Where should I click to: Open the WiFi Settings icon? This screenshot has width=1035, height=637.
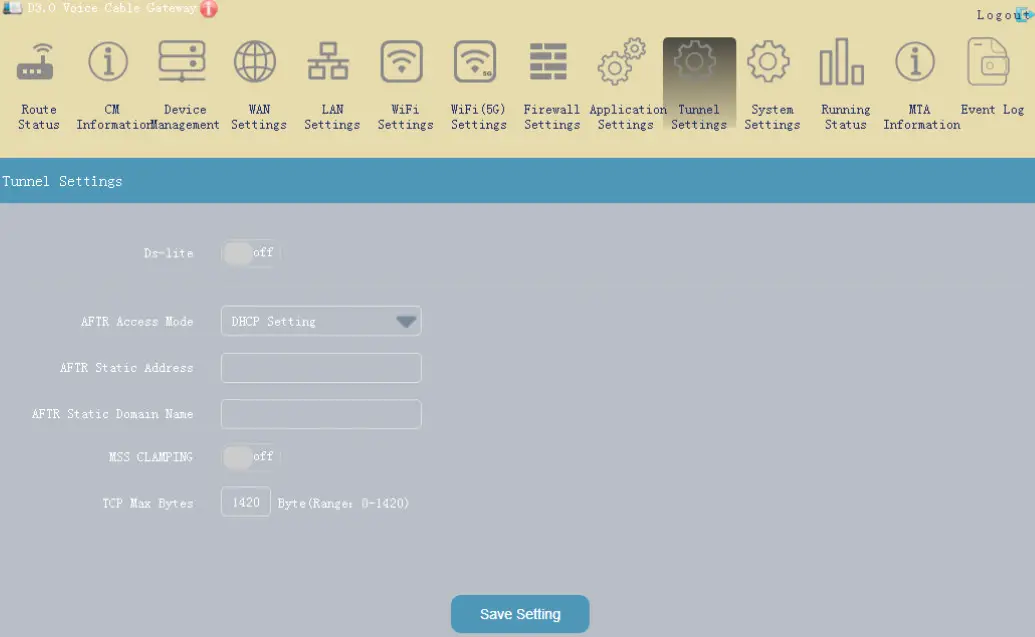point(401,61)
